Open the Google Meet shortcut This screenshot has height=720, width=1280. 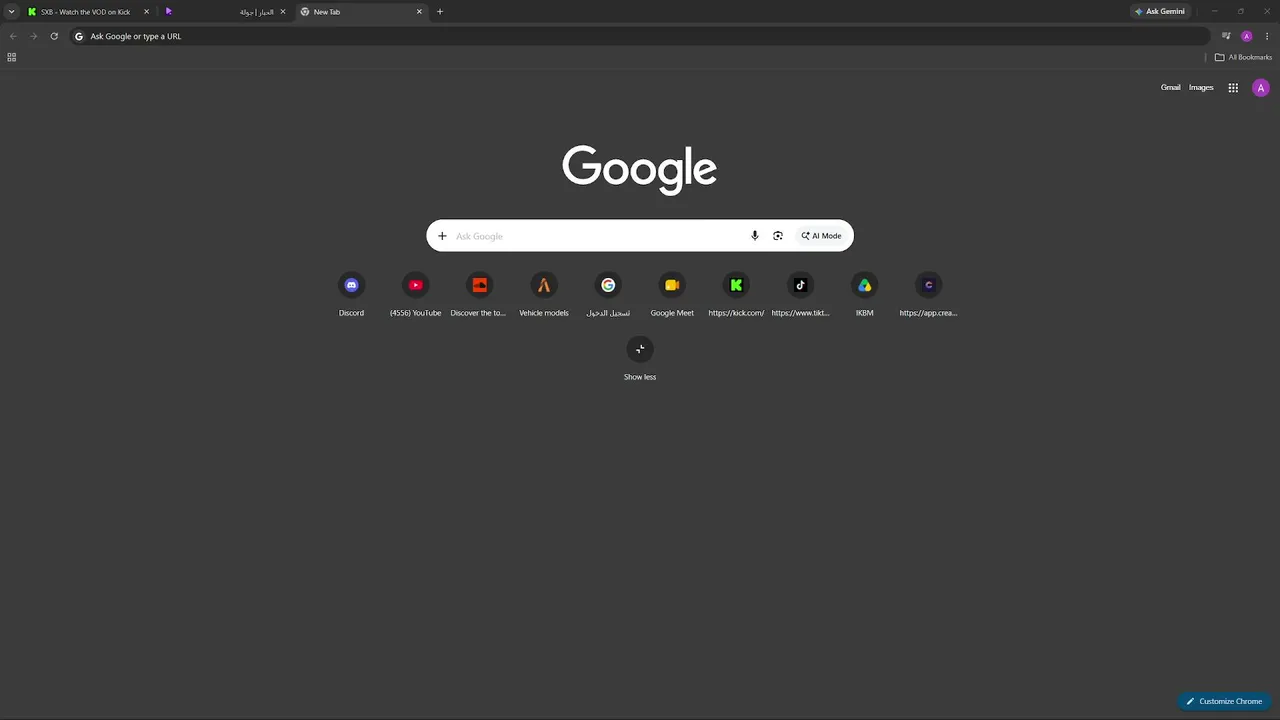(x=672, y=294)
